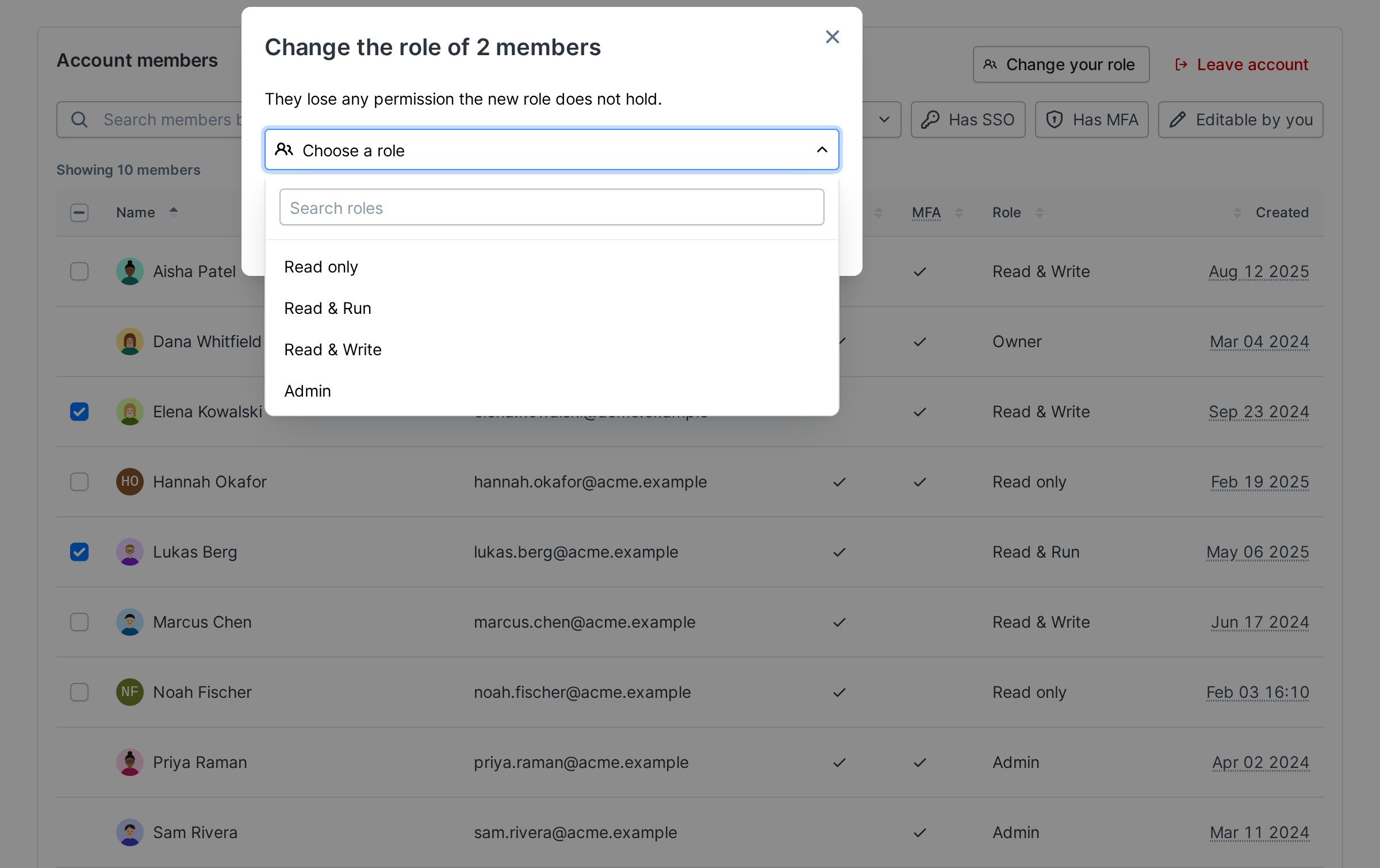Click the shield icon on Has MFA
This screenshot has height=868, width=1380.
(x=1054, y=120)
